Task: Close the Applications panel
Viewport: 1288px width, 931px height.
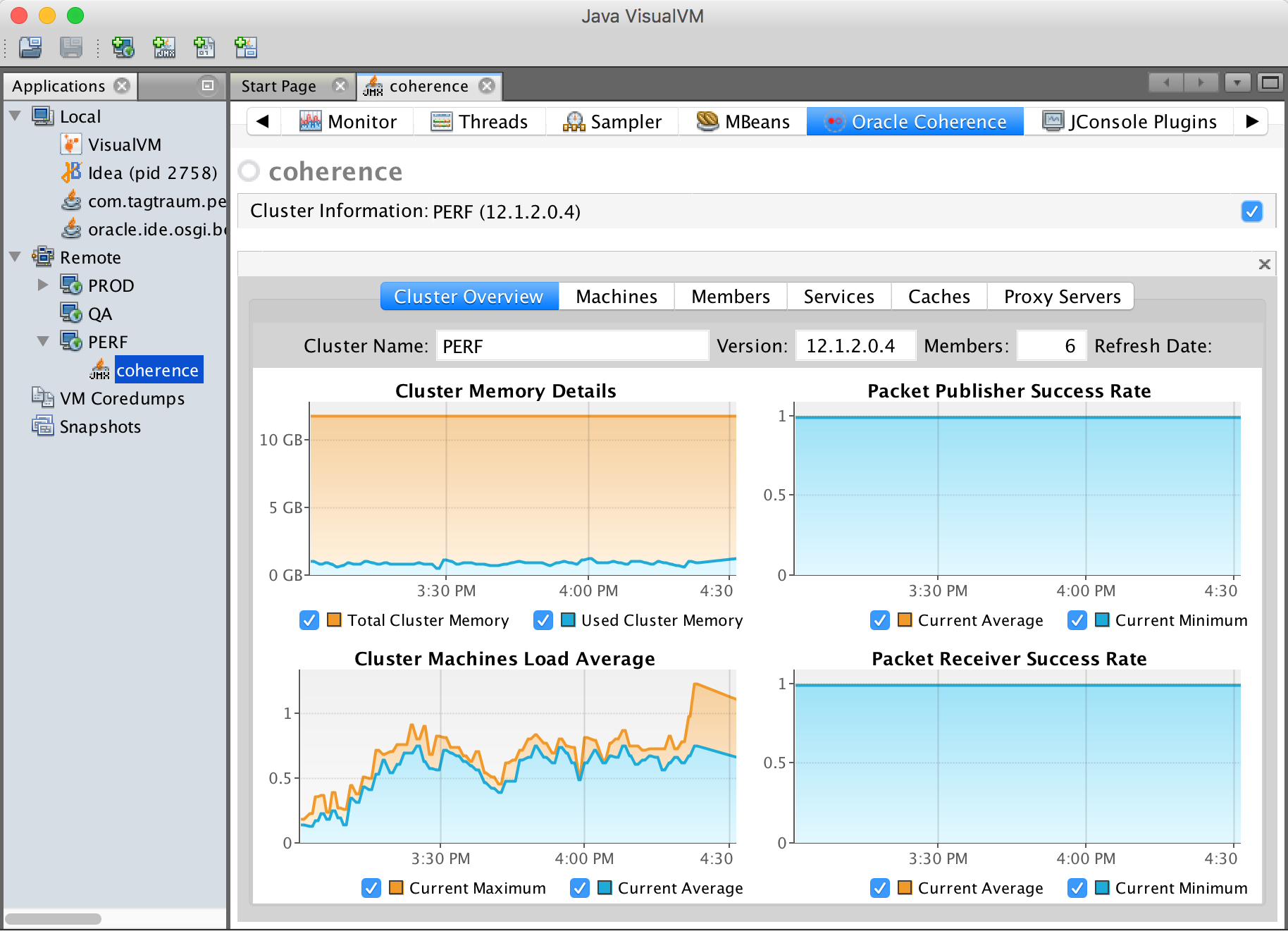Action: pos(122,86)
